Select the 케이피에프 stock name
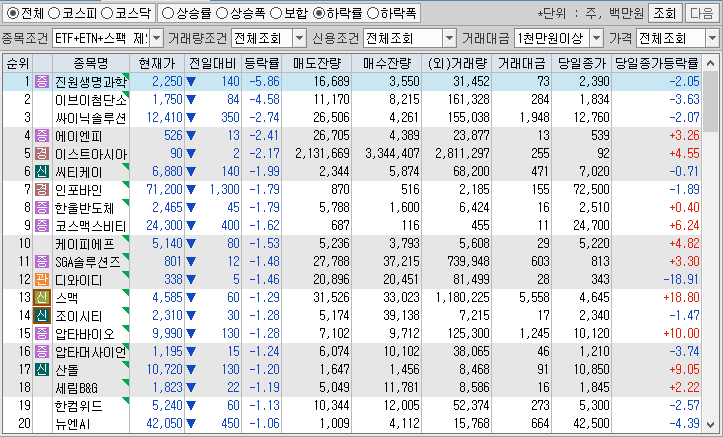Image resolution: width=723 pixels, height=437 pixels. coord(84,243)
